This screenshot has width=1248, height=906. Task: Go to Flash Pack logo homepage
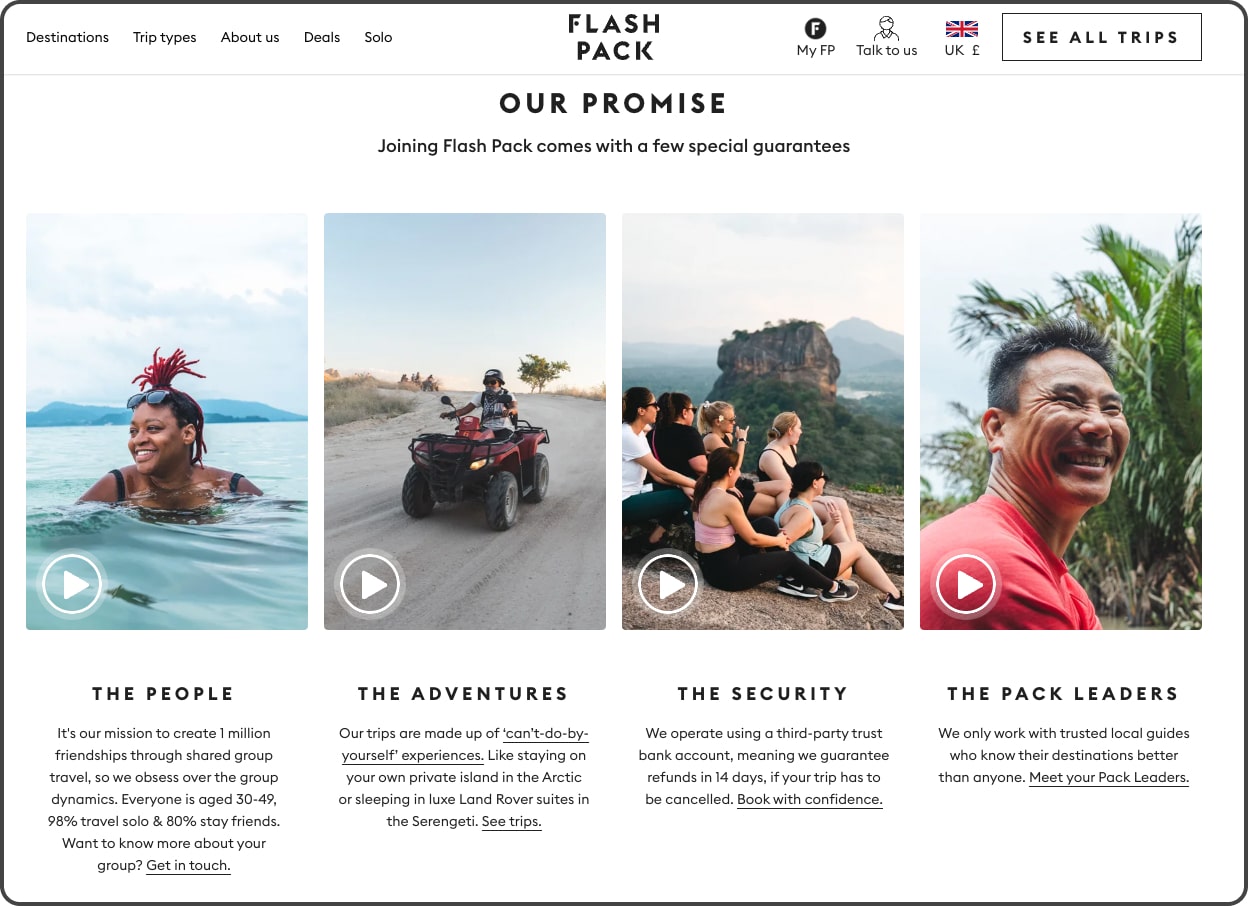(615, 37)
